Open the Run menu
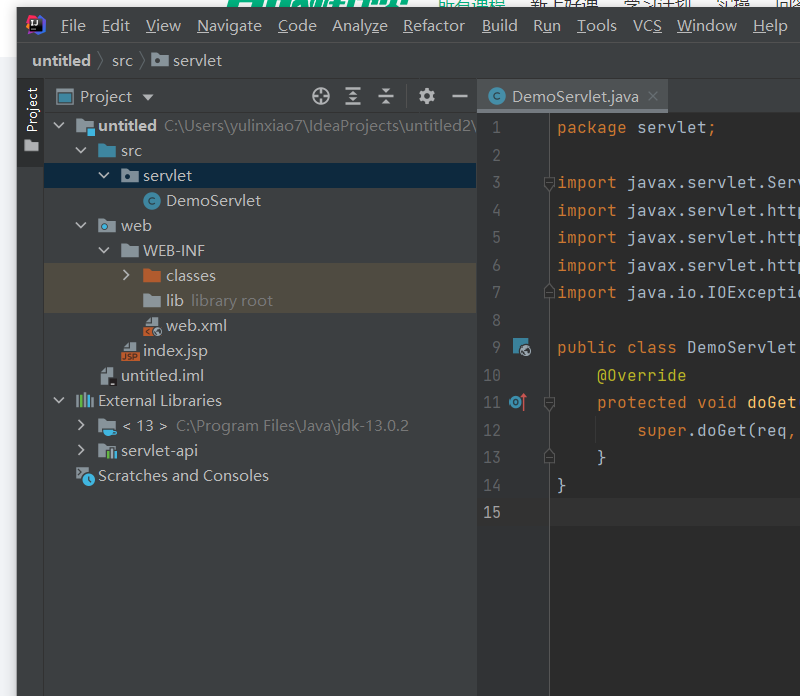 [x=547, y=26]
